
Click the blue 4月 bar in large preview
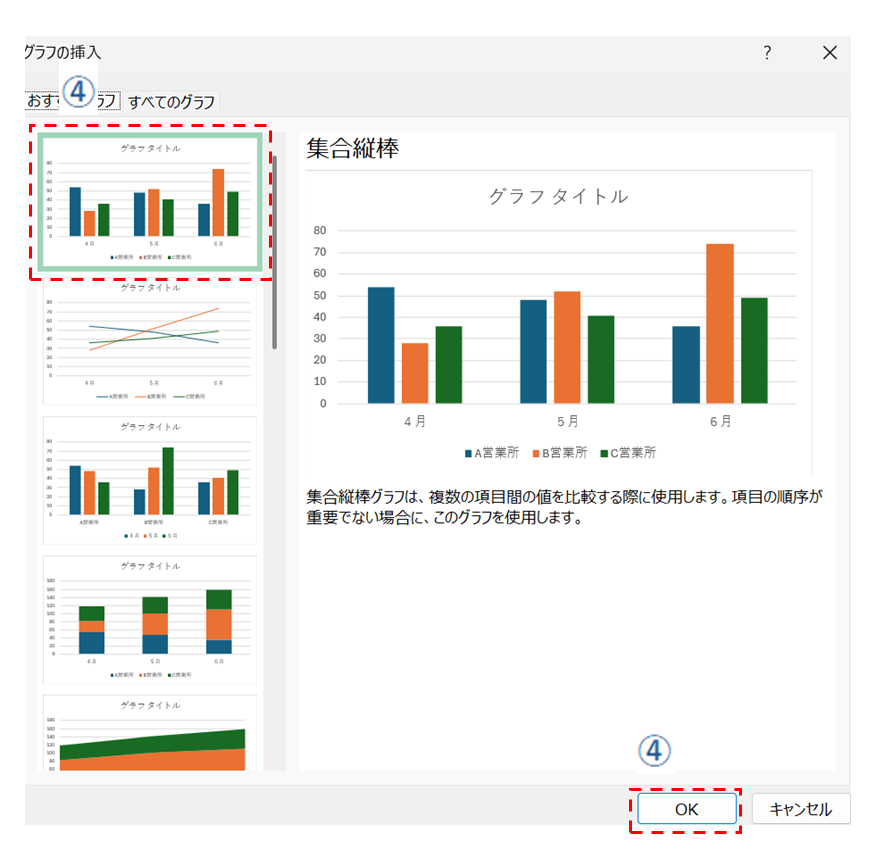click(x=381, y=345)
